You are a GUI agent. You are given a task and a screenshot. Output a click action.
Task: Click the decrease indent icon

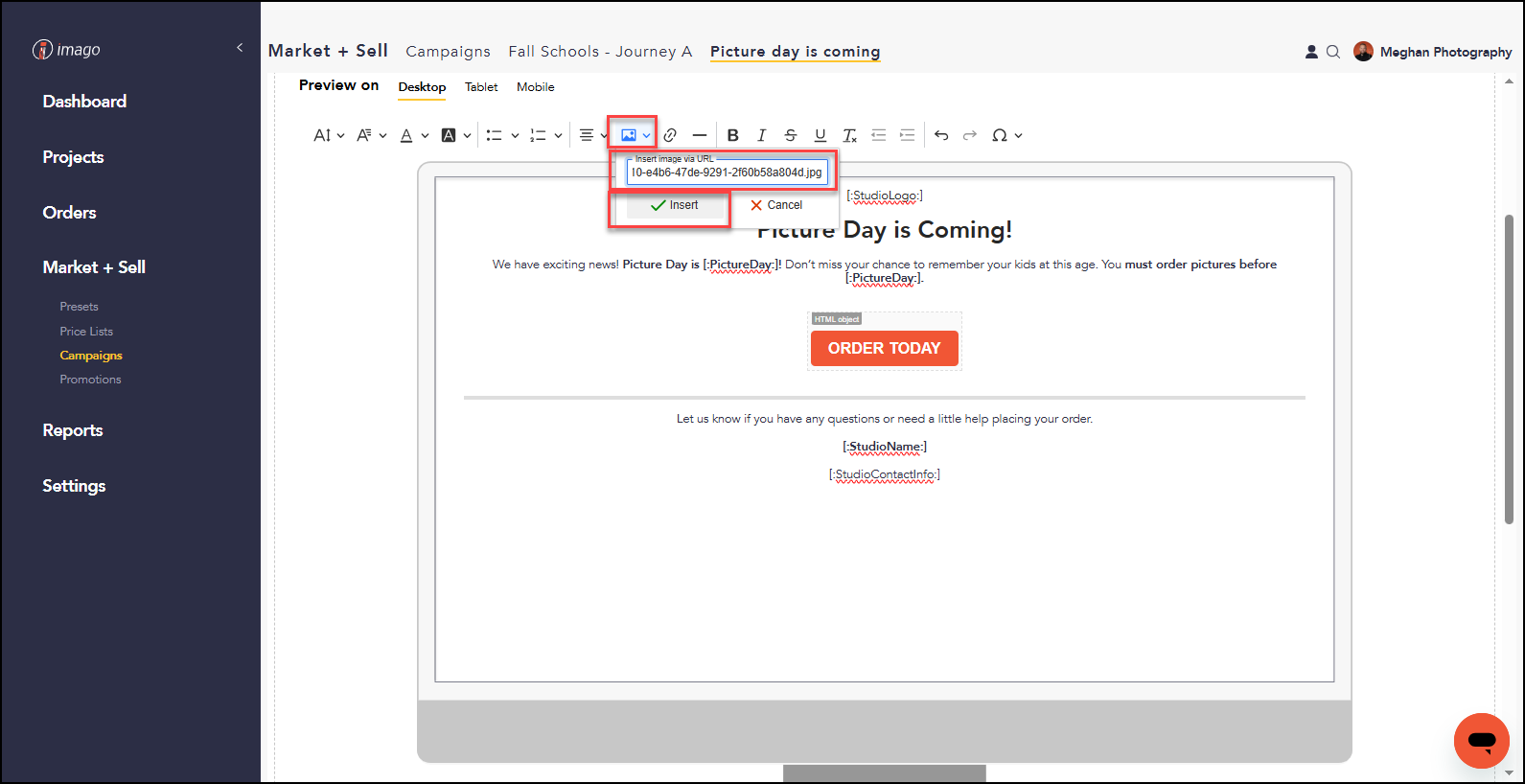click(878, 135)
